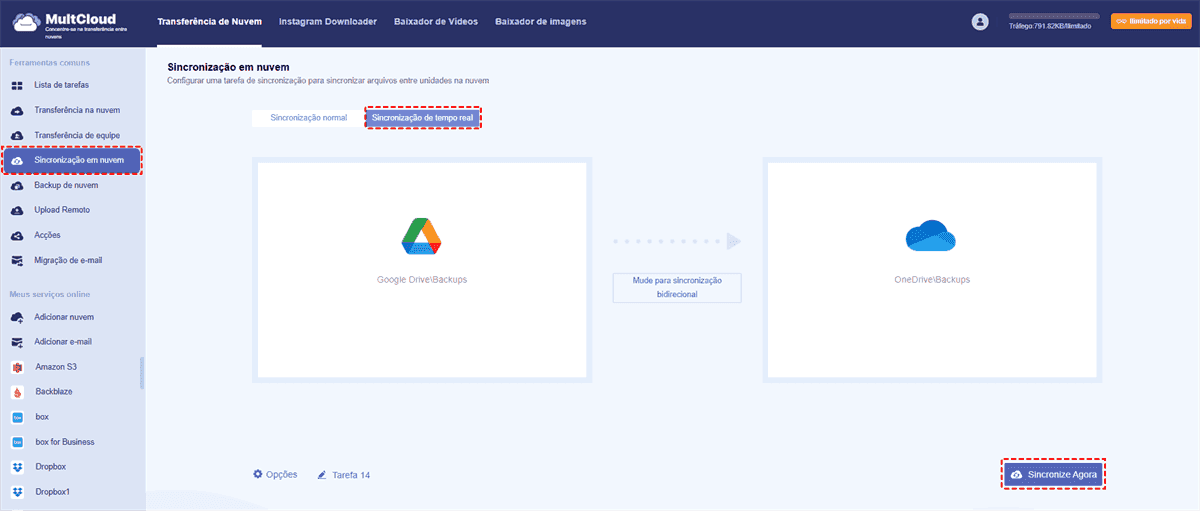The image size is (1200, 511).
Task: Select the Sincronização de tempo real tab
Action: (423, 117)
